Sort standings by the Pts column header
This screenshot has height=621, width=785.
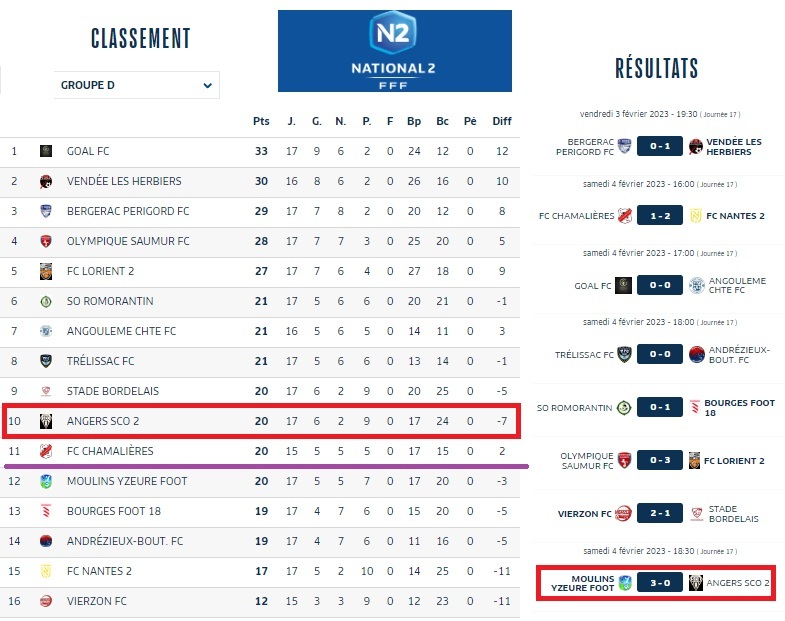(261, 121)
